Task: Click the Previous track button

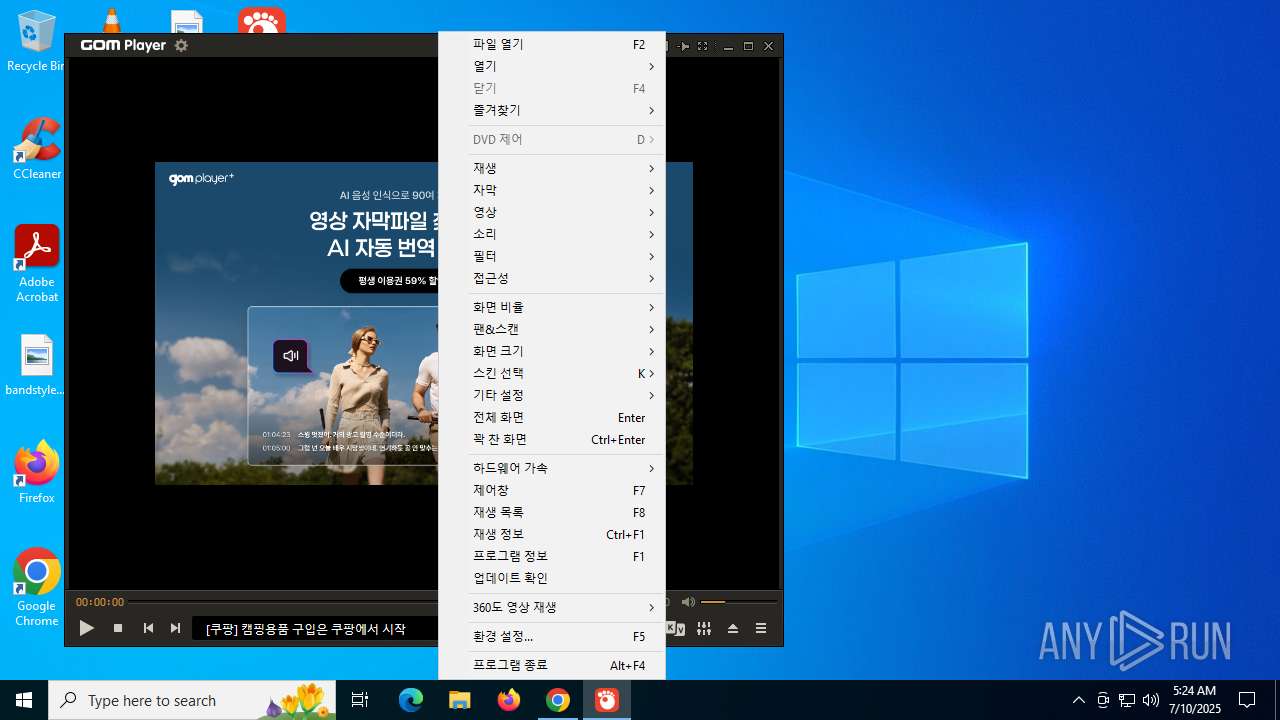Action: click(x=148, y=628)
